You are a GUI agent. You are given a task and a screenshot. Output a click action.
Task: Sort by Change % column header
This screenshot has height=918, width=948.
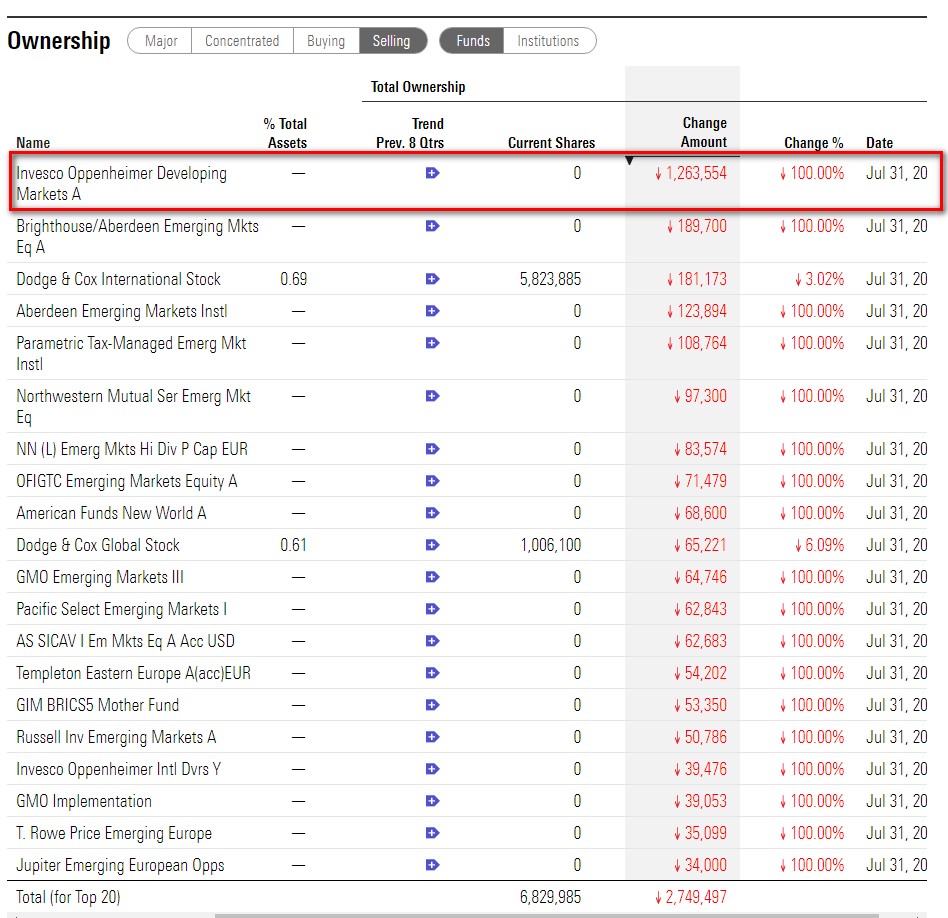click(814, 143)
